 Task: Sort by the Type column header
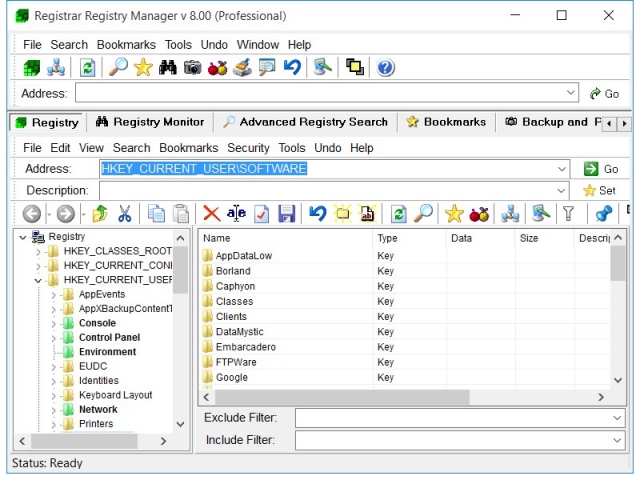click(409, 238)
